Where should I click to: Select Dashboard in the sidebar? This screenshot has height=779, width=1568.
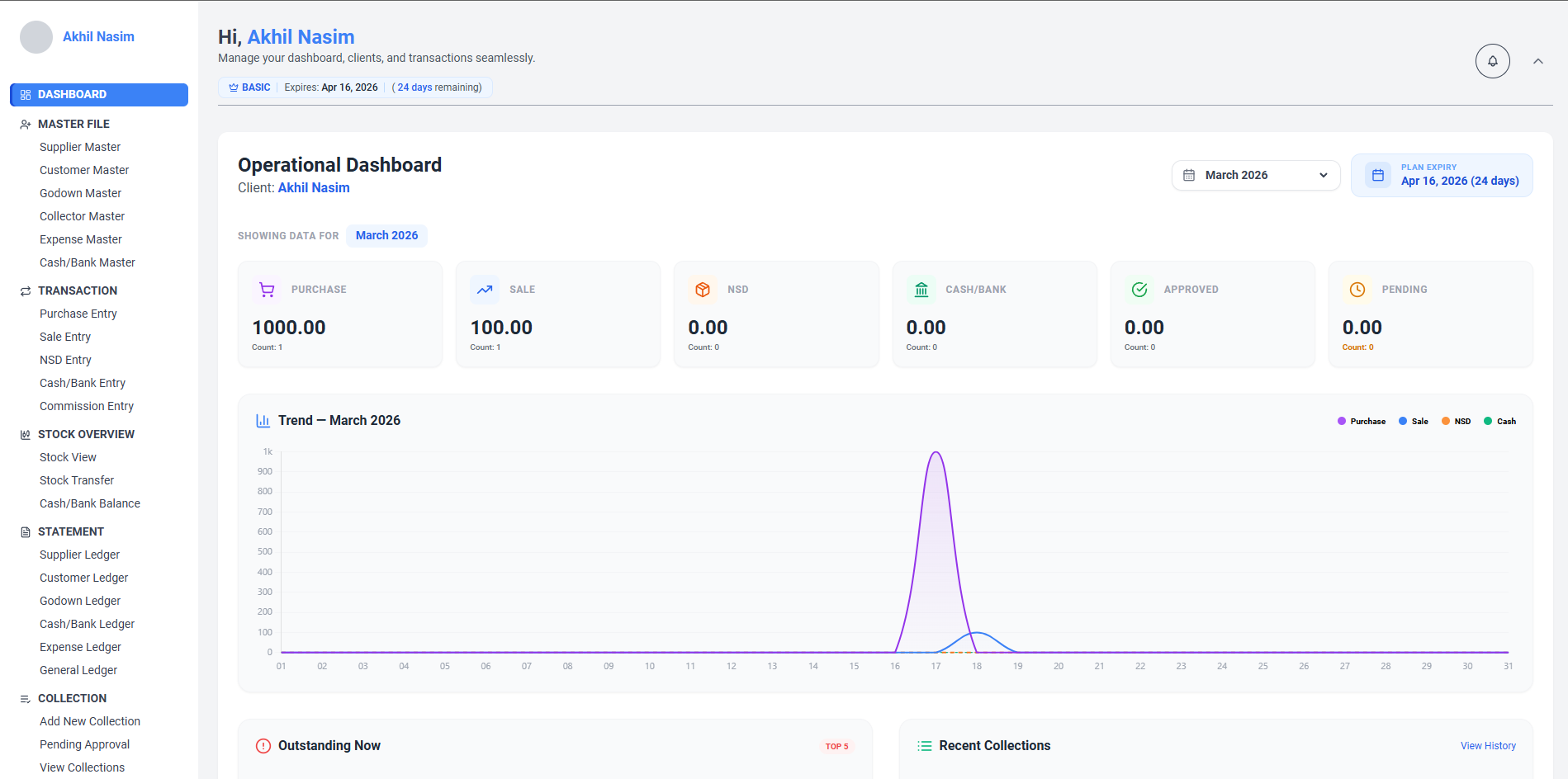(x=98, y=94)
